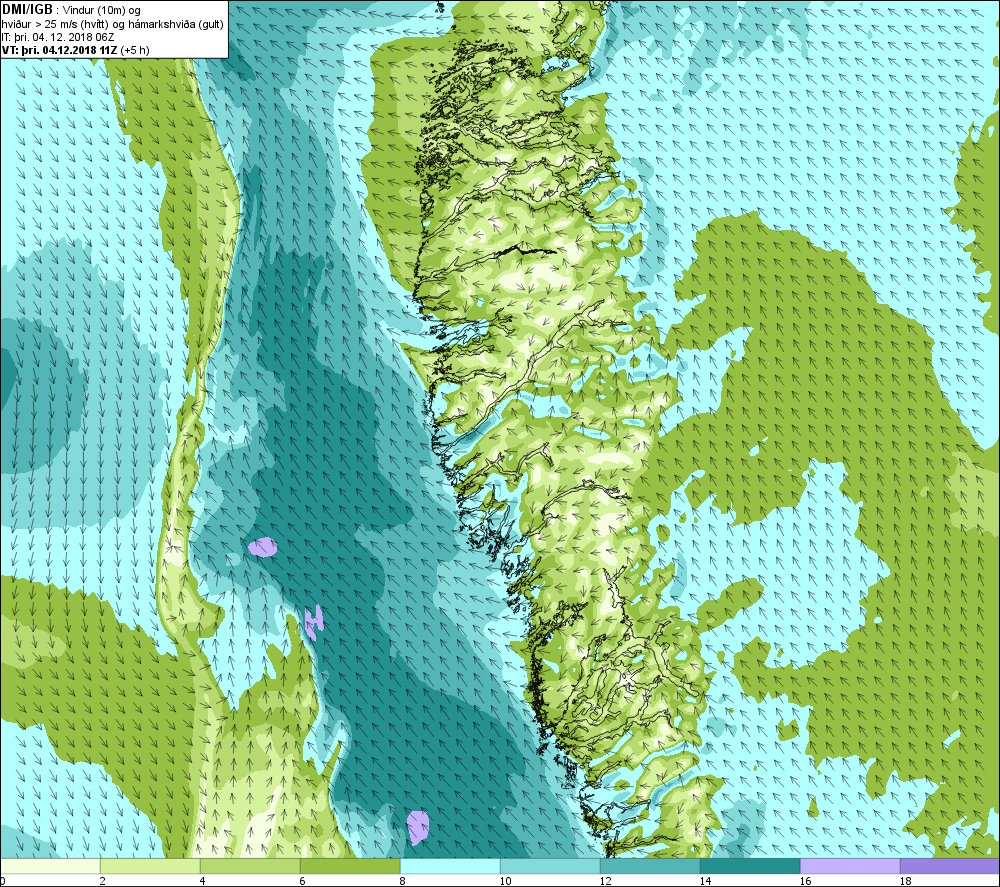The width and height of the screenshot is (1000, 887).
Task: Click the "Vindur (10m) og" header text
Action: click(102, 10)
